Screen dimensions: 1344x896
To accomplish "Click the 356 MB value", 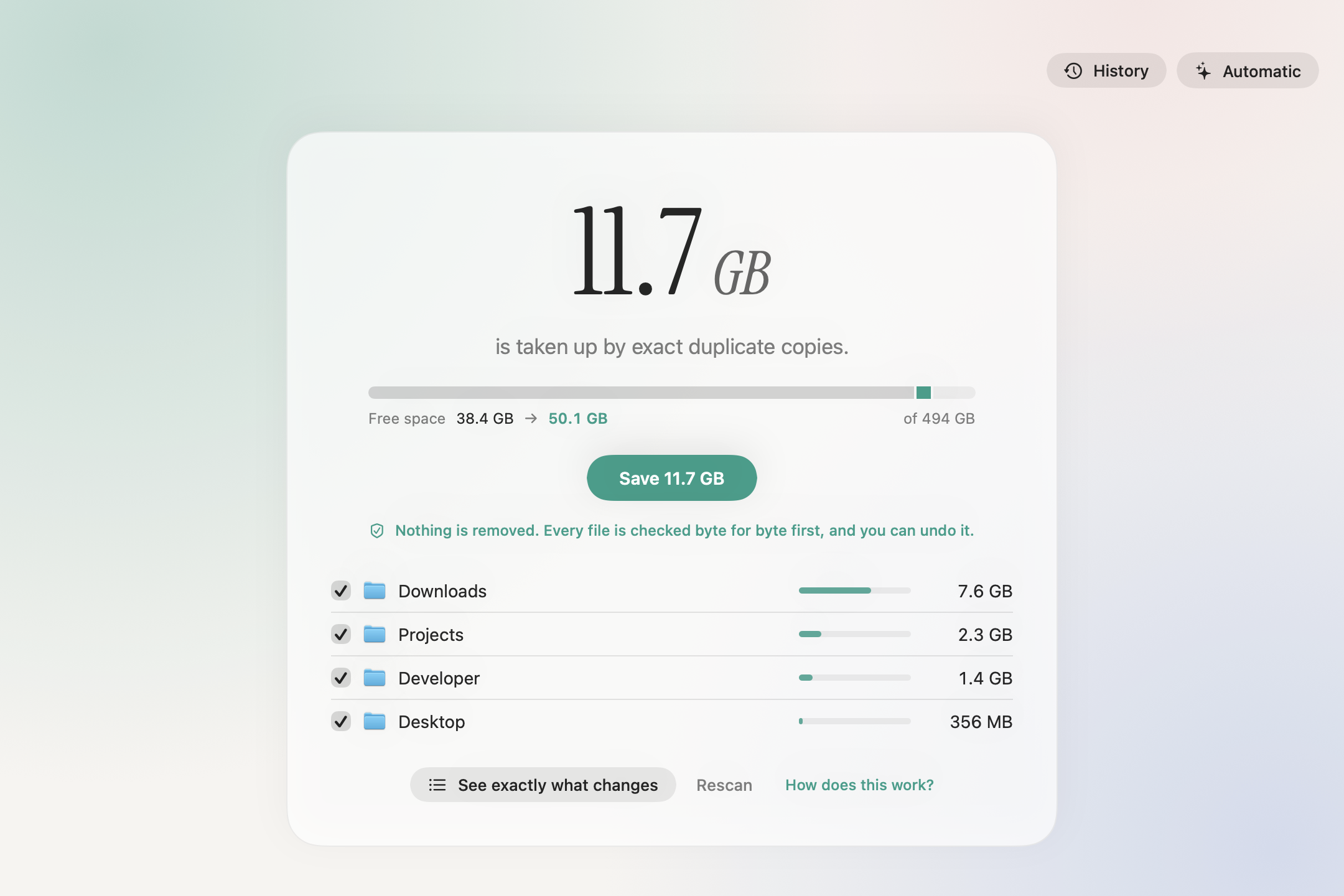I will 981,722.
